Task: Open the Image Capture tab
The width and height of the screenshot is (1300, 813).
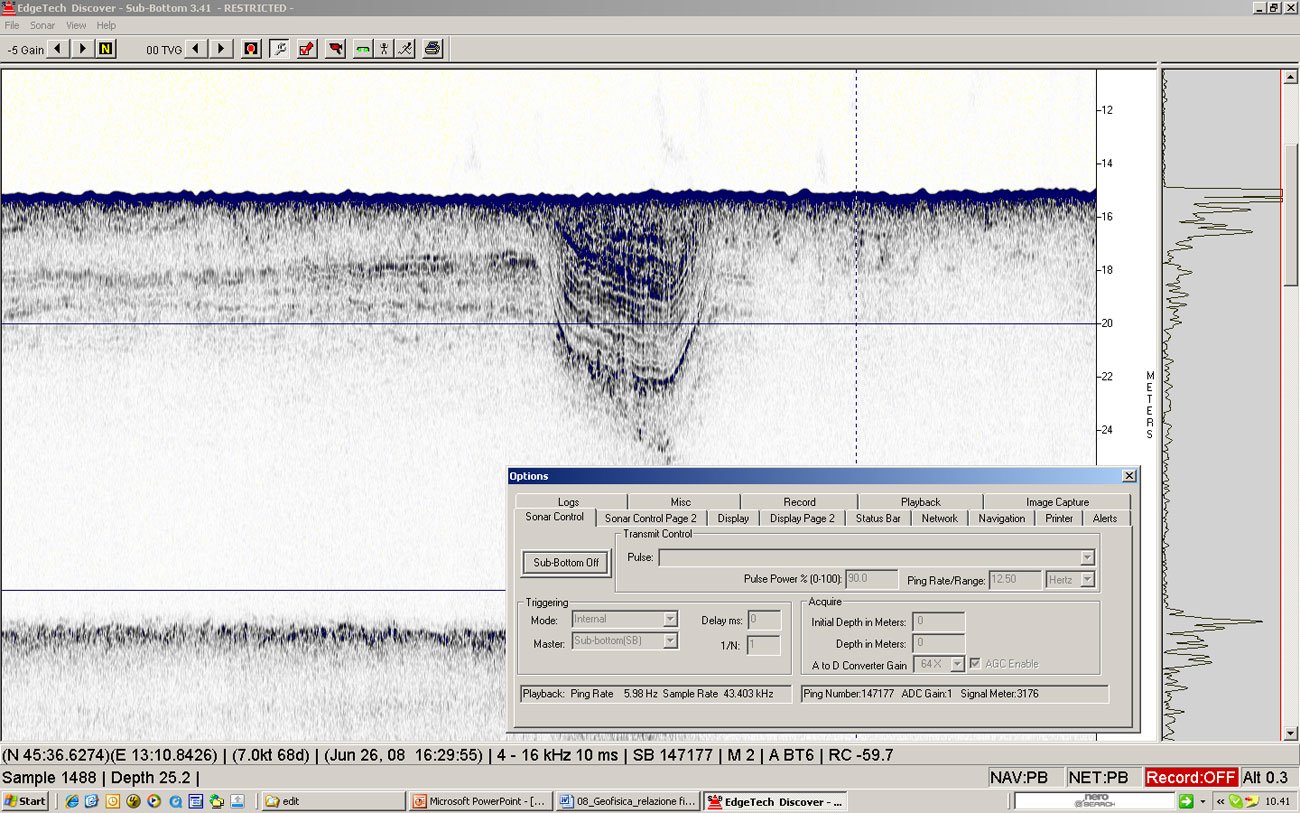Action: point(1057,502)
